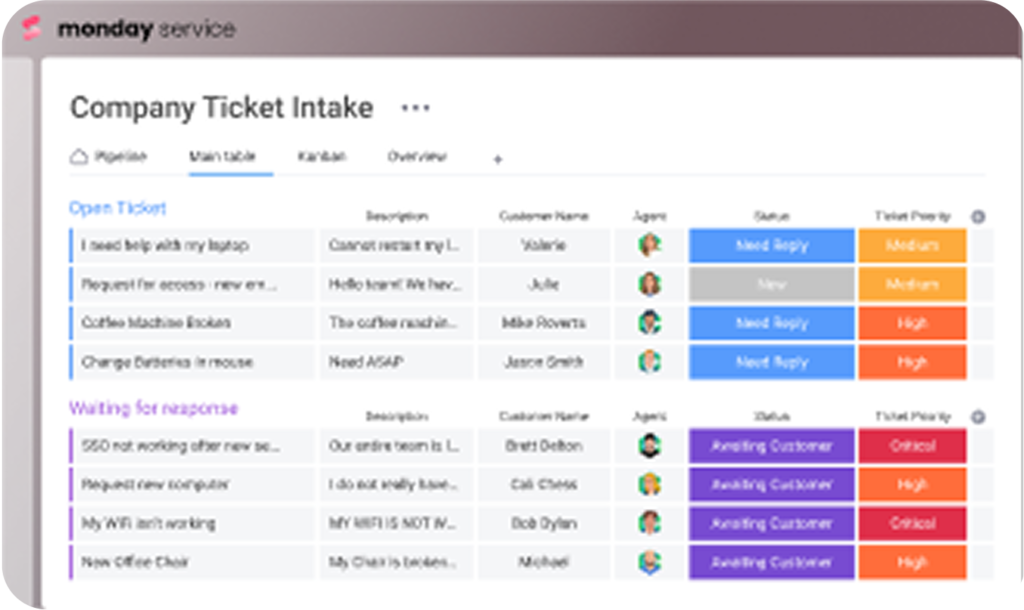Select the "Coffee Machine Broken" ticket name
Image resolution: width=1024 pixels, height=610 pixels.
pyautogui.click(x=156, y=323)
